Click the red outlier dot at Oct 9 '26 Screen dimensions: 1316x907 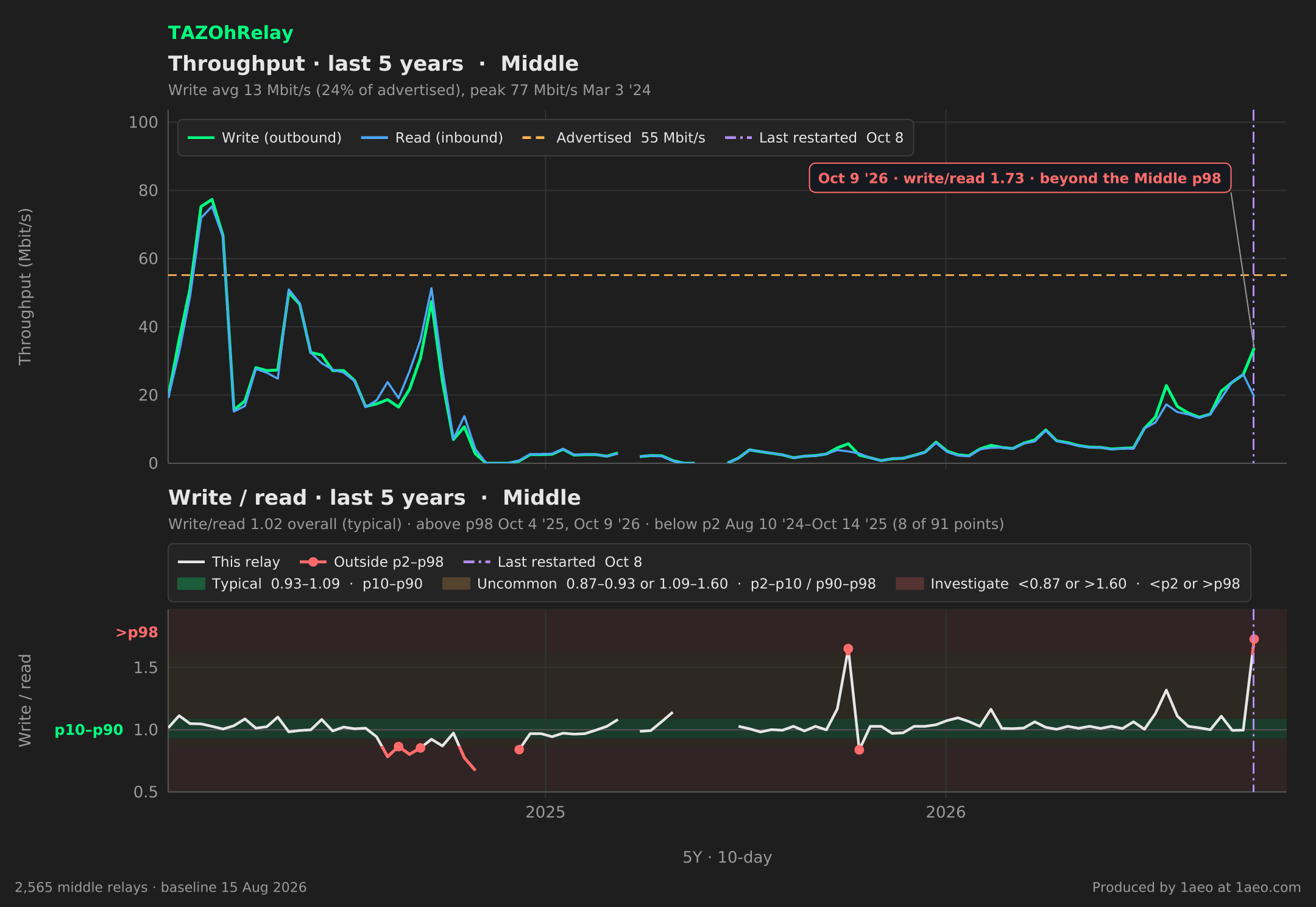(x=1254, y=639)
